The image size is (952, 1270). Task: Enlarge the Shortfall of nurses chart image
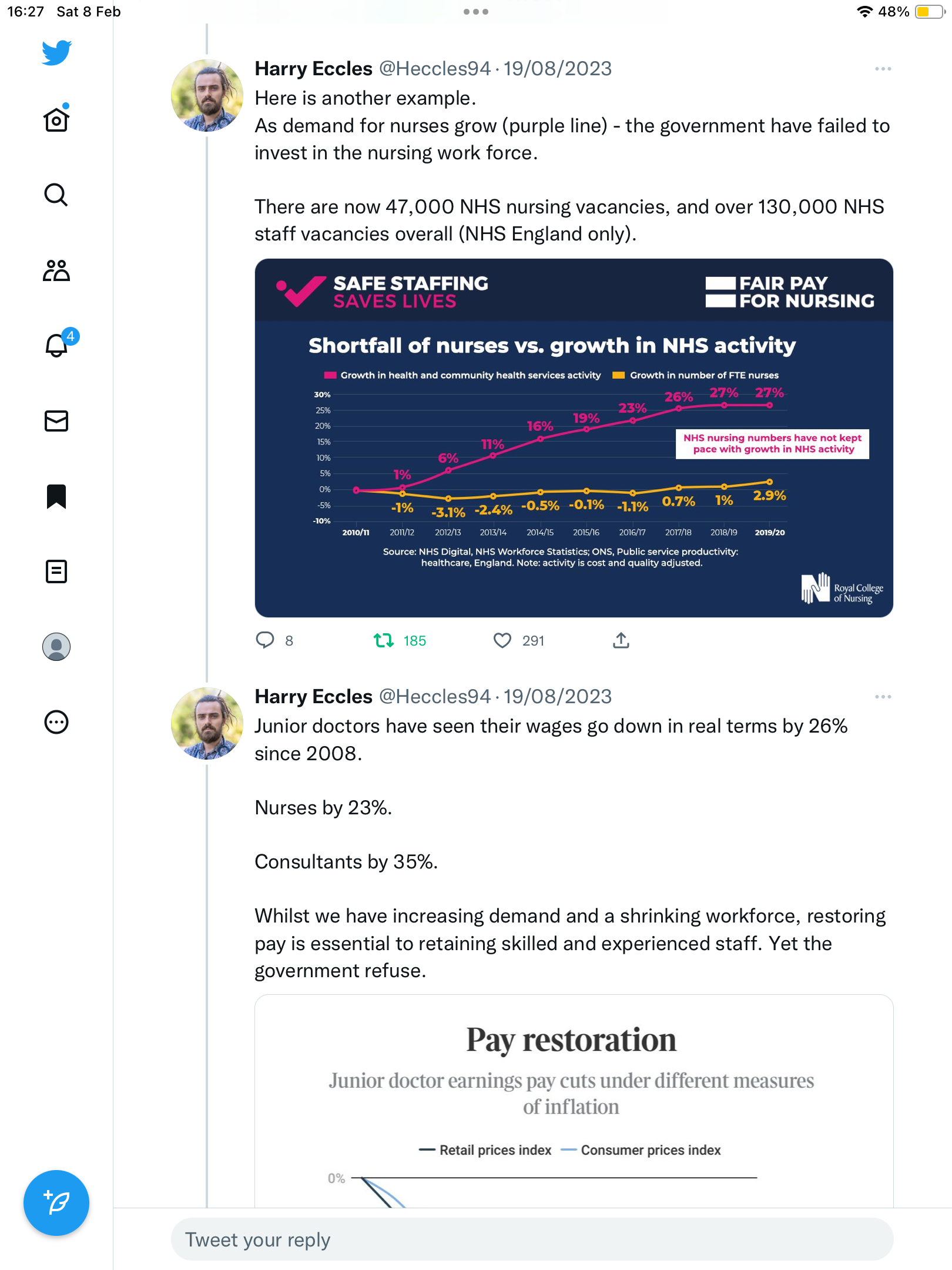click(x=574, y=438)
